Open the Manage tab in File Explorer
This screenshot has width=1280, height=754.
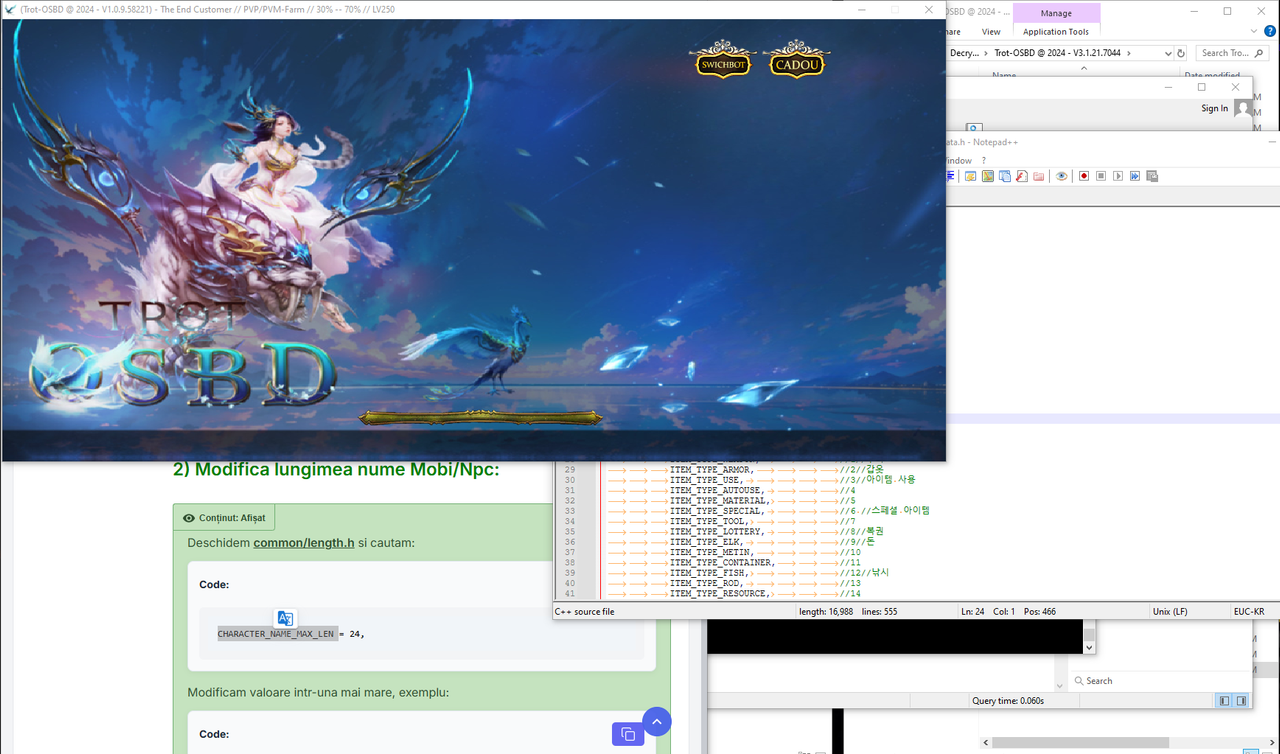pos(1056,13)
